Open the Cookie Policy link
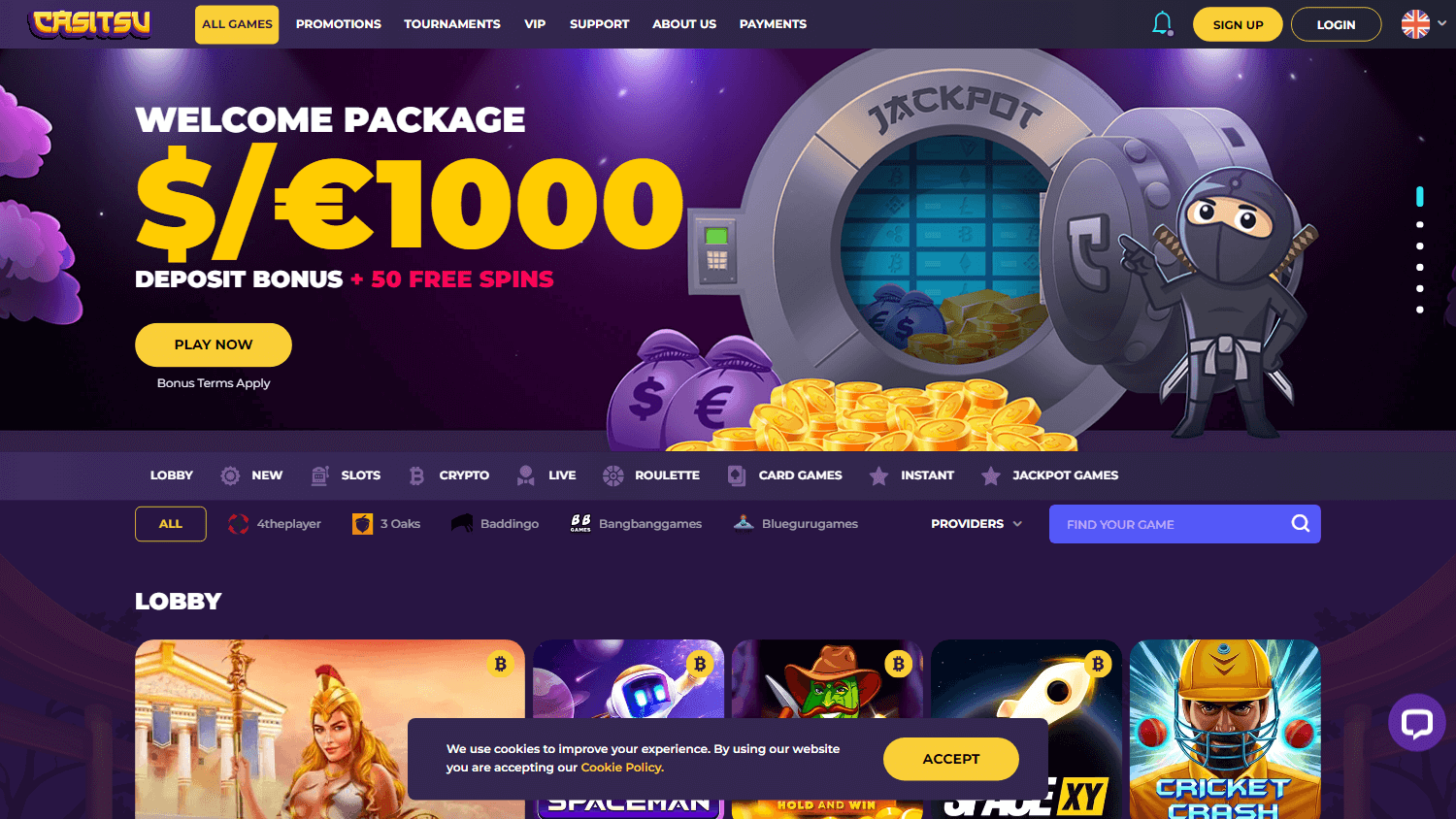Screen dimensions: 1456x819 (x=622, y=768)
